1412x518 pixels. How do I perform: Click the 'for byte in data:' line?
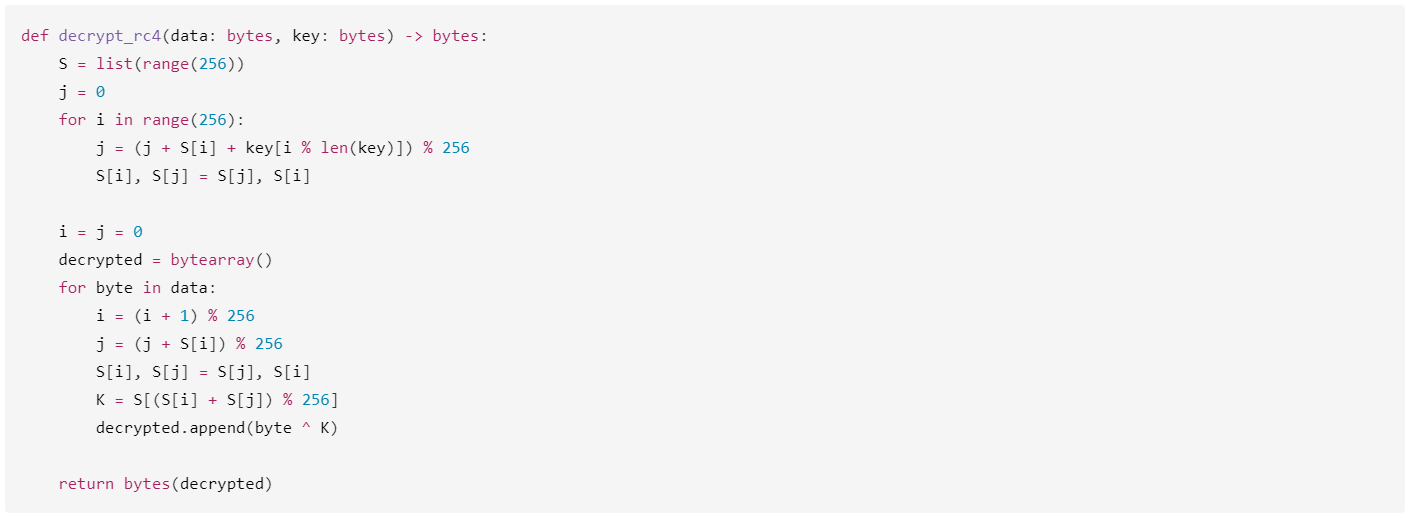coord(138,288)
